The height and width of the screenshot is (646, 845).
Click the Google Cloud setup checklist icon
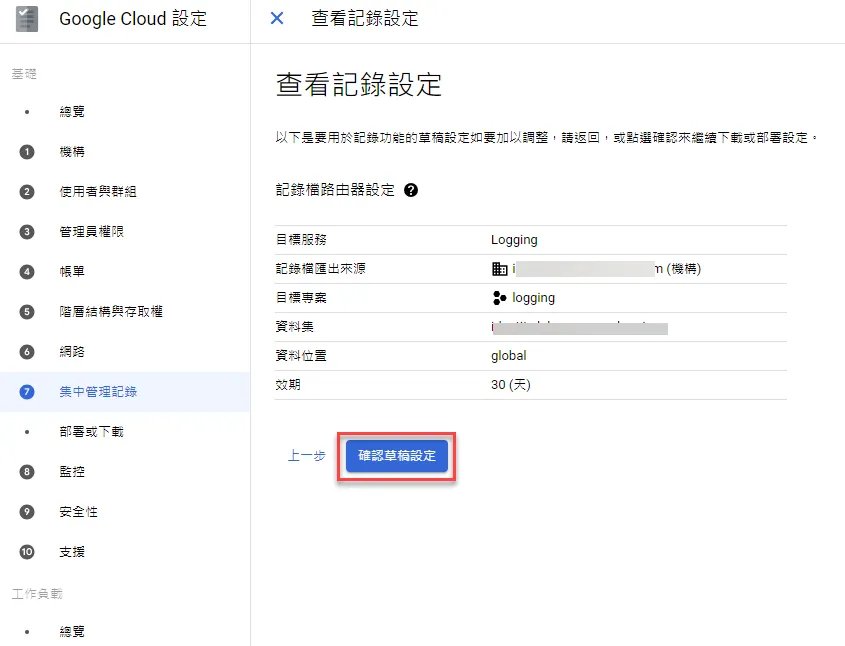coord(27,19)
